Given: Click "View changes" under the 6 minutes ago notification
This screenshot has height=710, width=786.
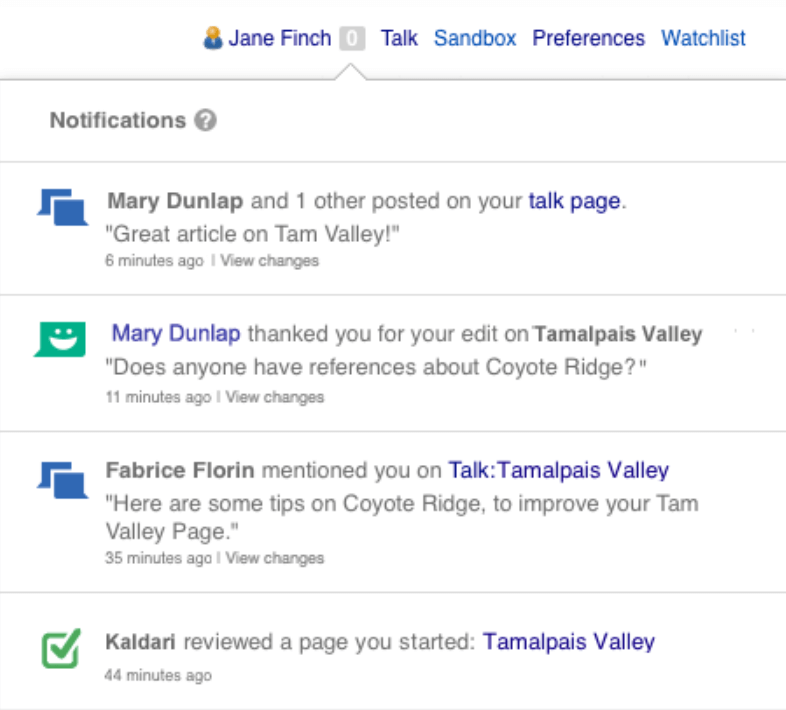Looking at the screenshot, I should click(269, 261).
